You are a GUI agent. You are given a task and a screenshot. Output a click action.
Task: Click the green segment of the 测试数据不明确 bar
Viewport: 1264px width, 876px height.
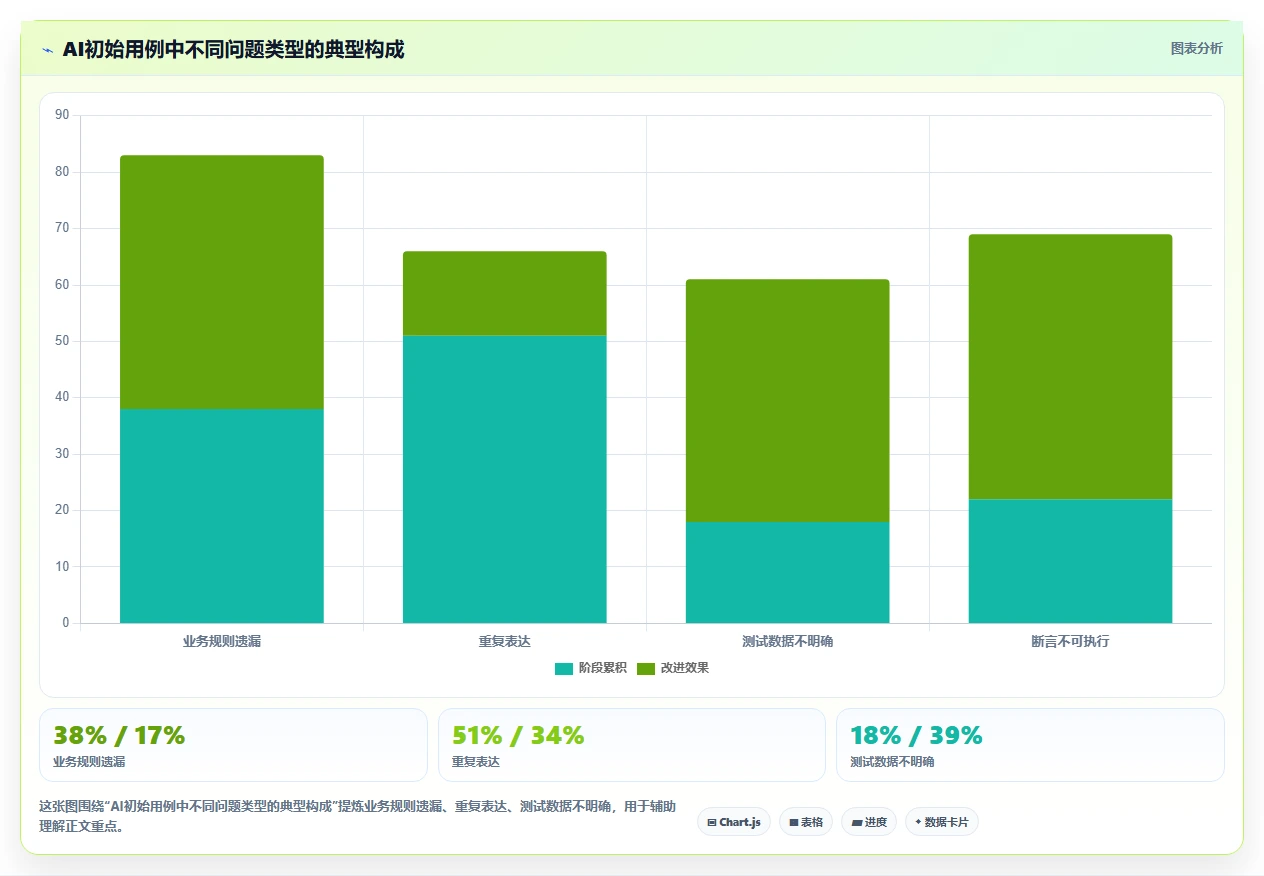pos(788,400)
